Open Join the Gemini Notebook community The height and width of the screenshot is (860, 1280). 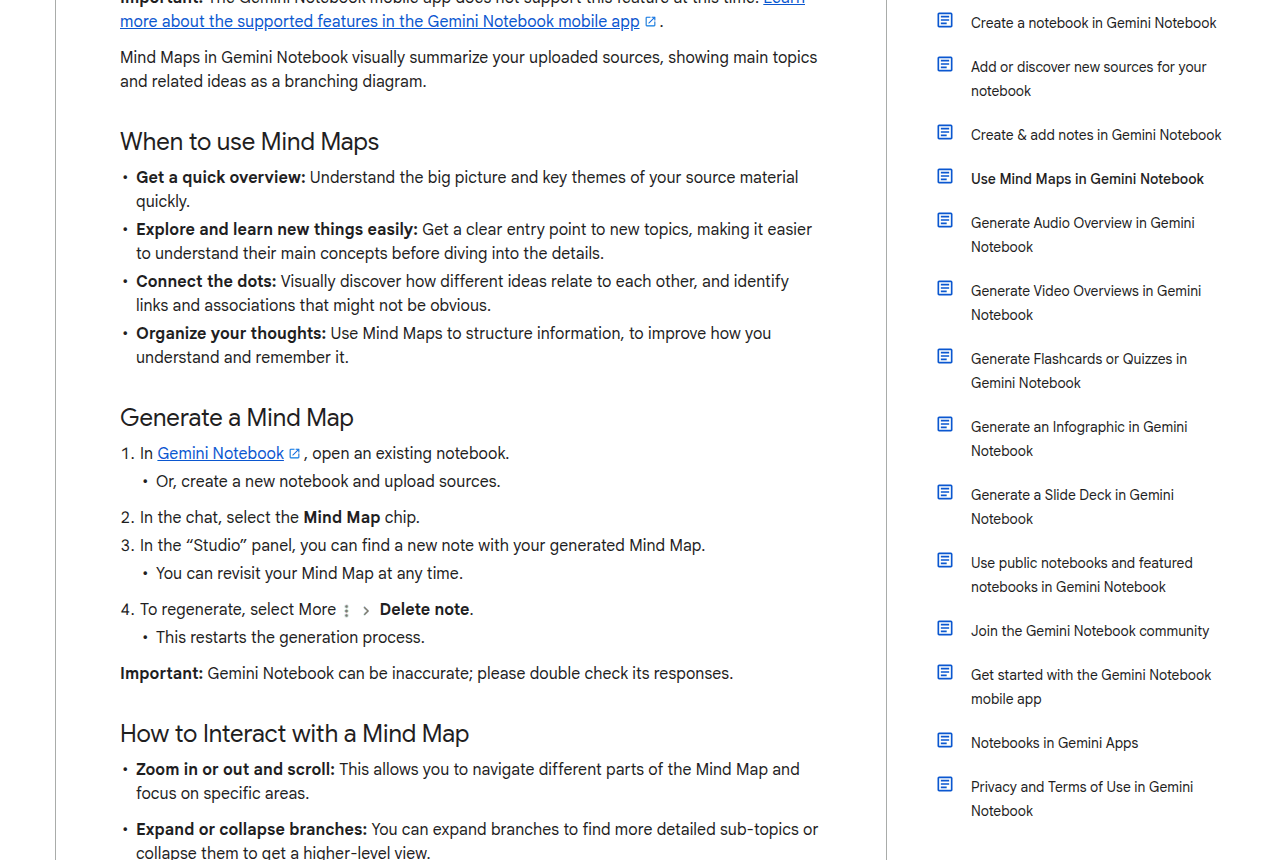[x=1090, y=631]
